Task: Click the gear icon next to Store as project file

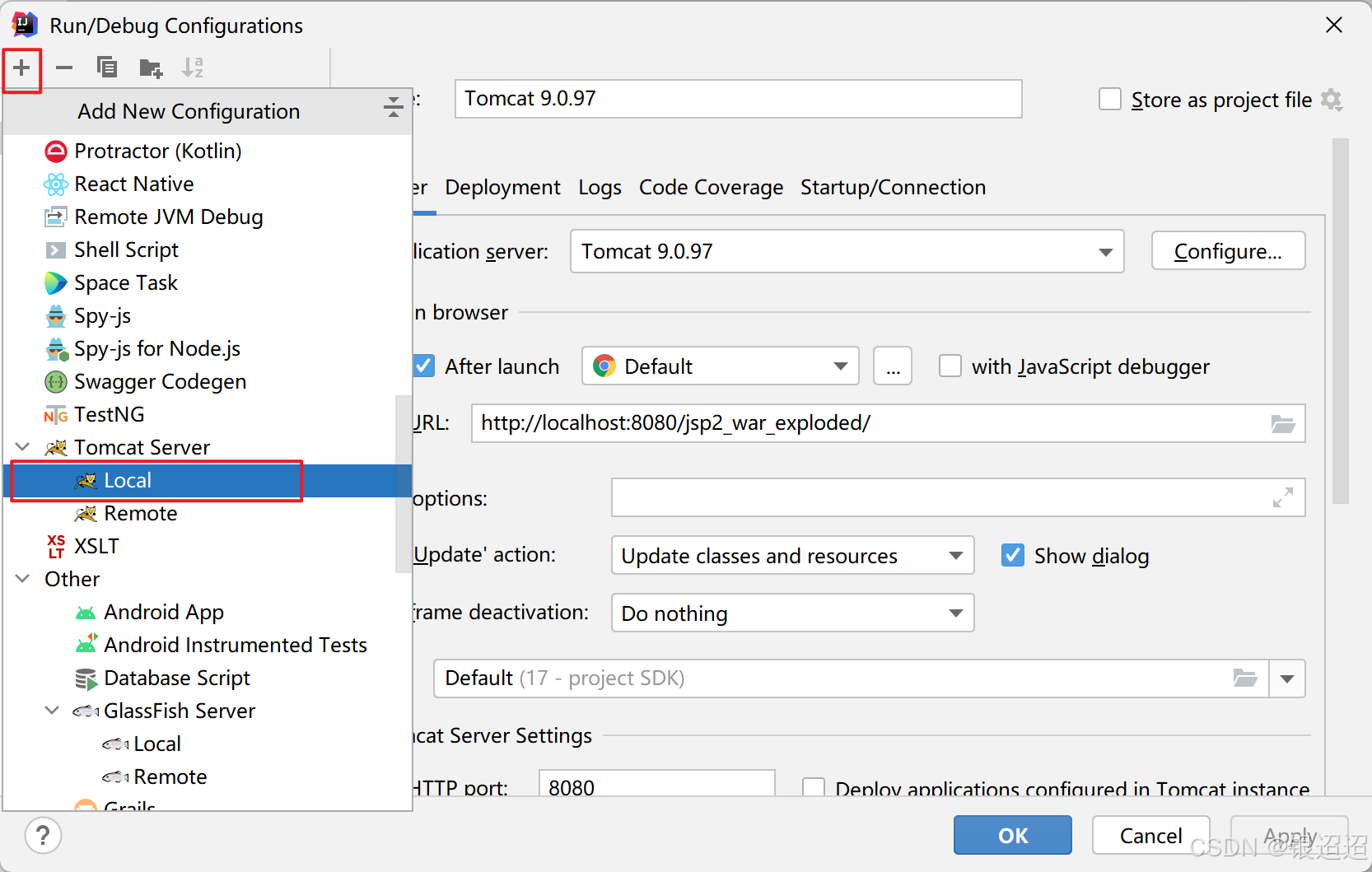Action: click(1332, 100)
